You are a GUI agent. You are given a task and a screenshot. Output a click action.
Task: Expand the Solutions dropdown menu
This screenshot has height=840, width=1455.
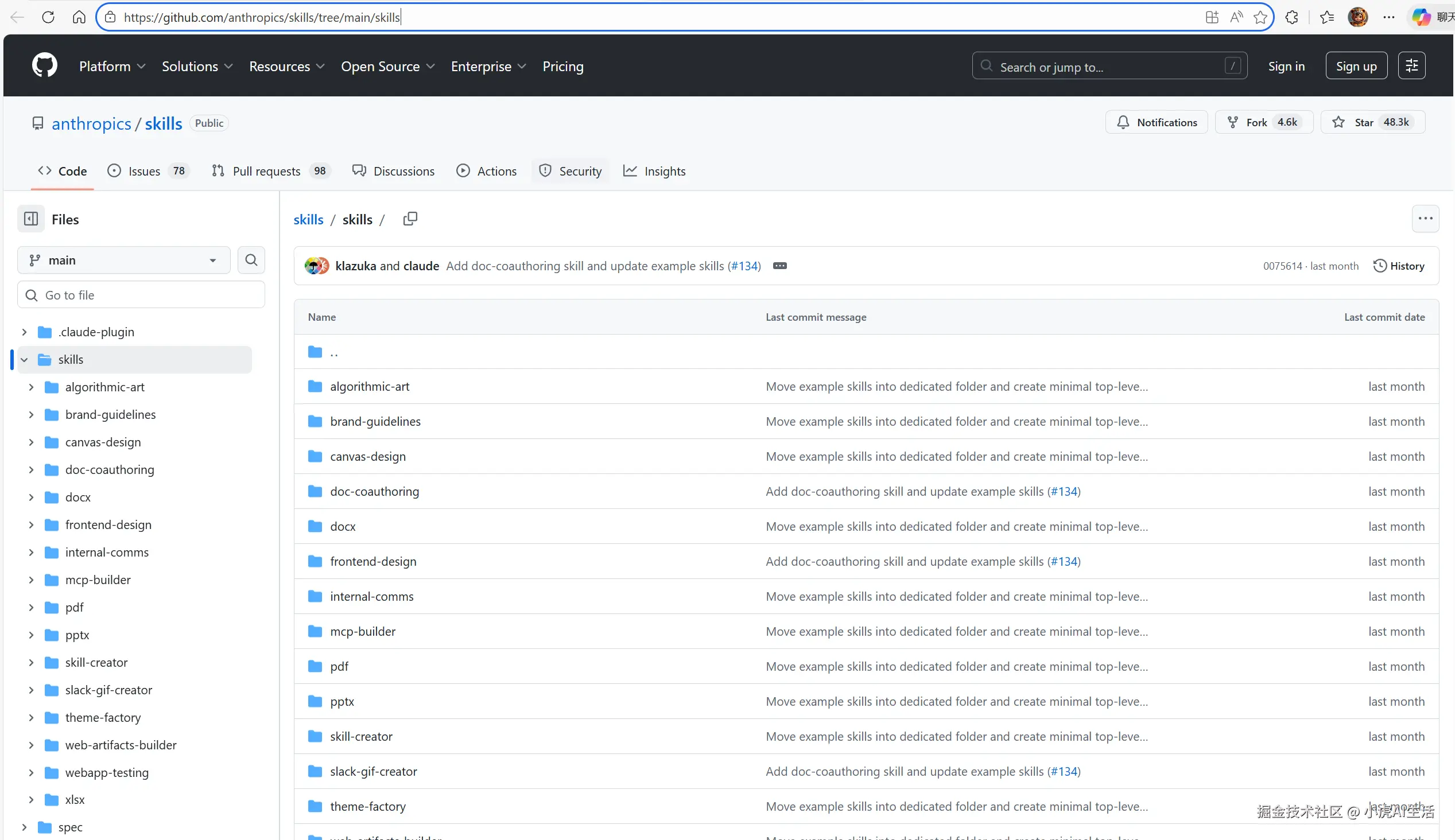197,67
